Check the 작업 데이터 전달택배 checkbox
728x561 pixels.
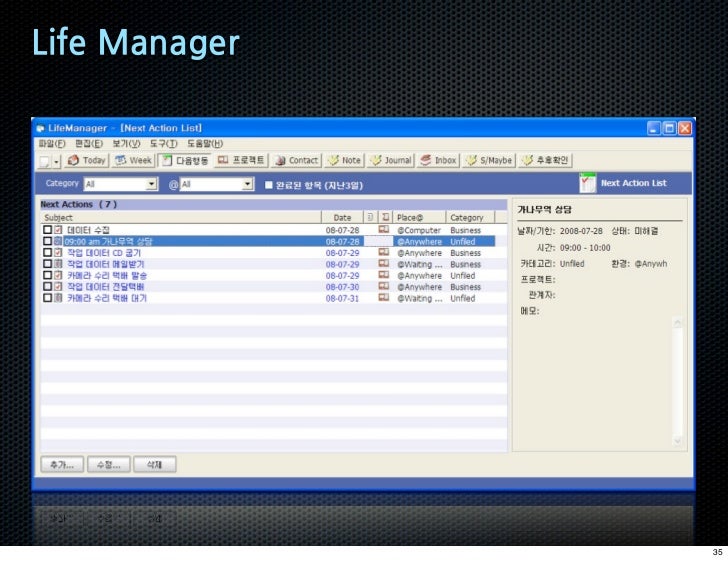(x=47, y=287)
